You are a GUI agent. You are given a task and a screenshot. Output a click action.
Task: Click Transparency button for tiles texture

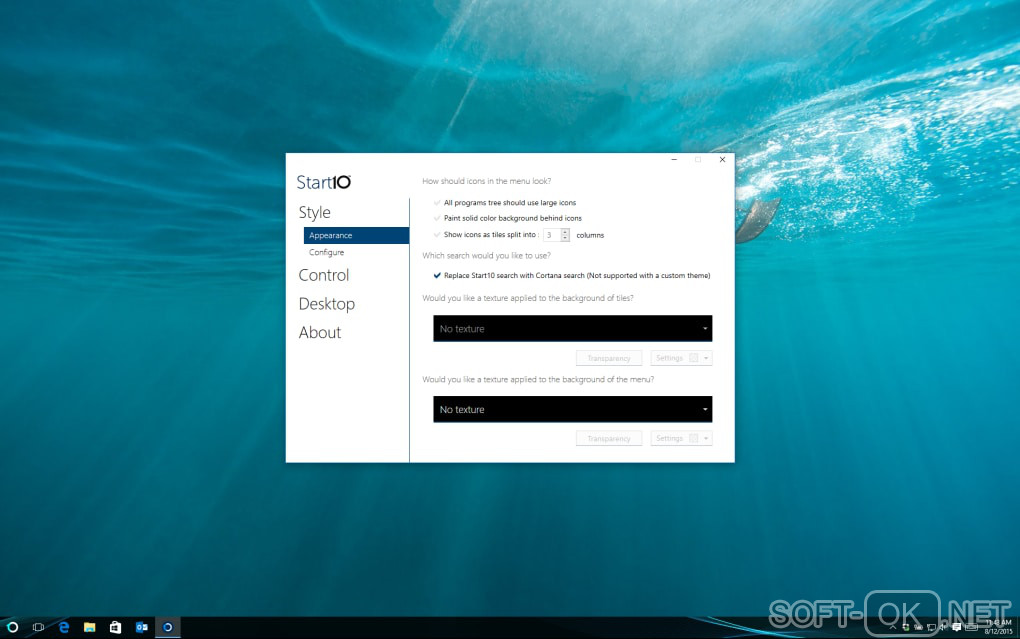pyautogui.click(x=609, y=358)
